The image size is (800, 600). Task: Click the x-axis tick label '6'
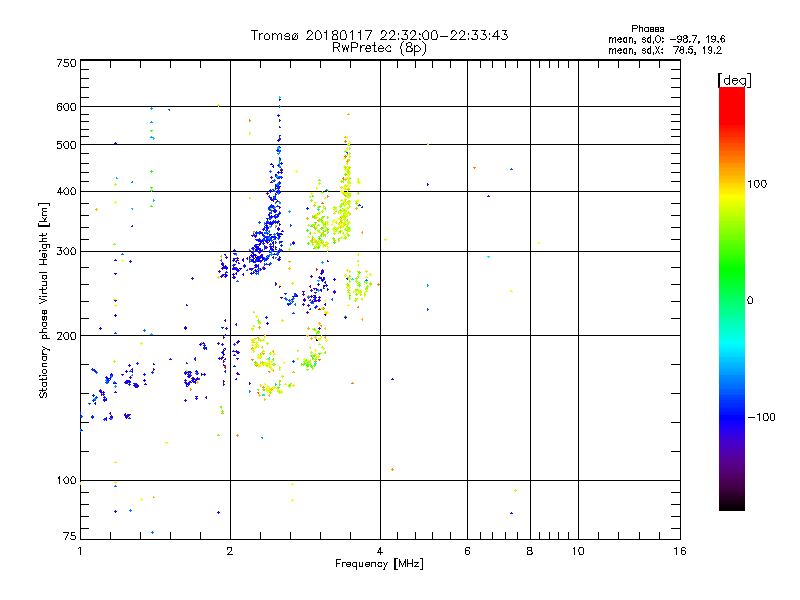pyautogui.click(x=467, y=551)
